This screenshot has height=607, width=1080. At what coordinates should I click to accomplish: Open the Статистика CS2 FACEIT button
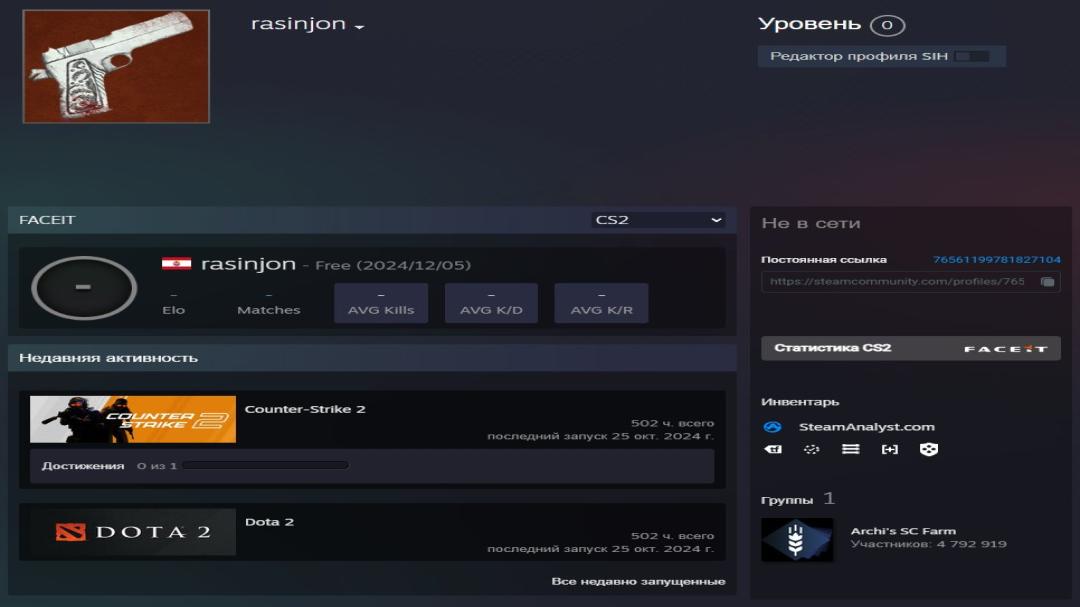click(x=911, y=348)
